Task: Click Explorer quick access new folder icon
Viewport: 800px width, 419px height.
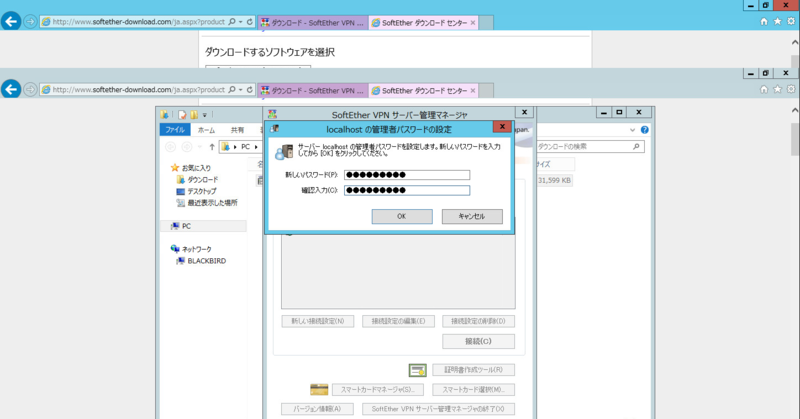Action: (194, 115)
